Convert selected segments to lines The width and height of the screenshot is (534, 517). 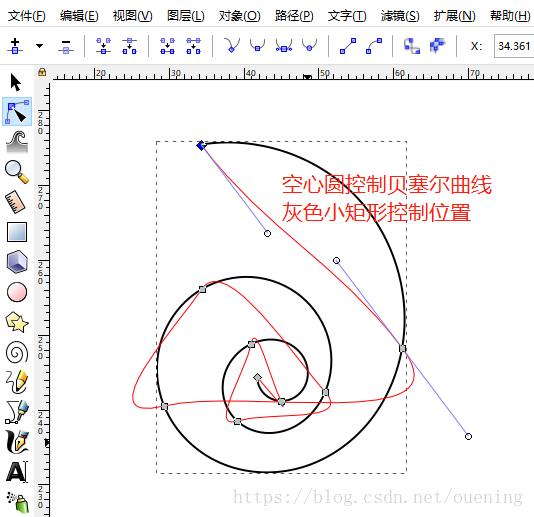[x=348, y=46]
